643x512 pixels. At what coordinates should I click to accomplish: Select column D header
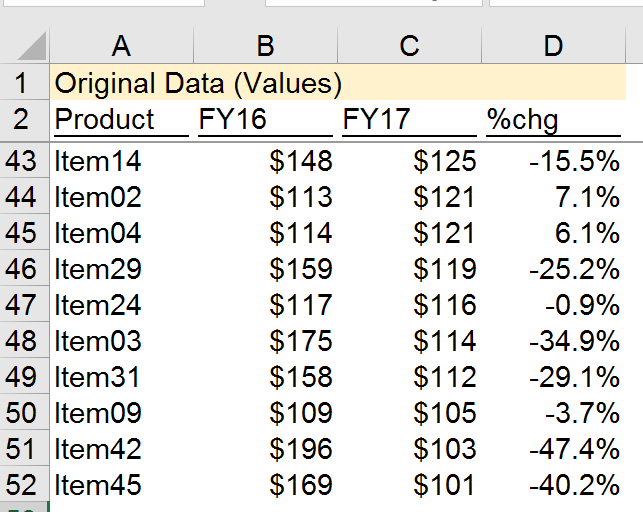pos(553,45)
